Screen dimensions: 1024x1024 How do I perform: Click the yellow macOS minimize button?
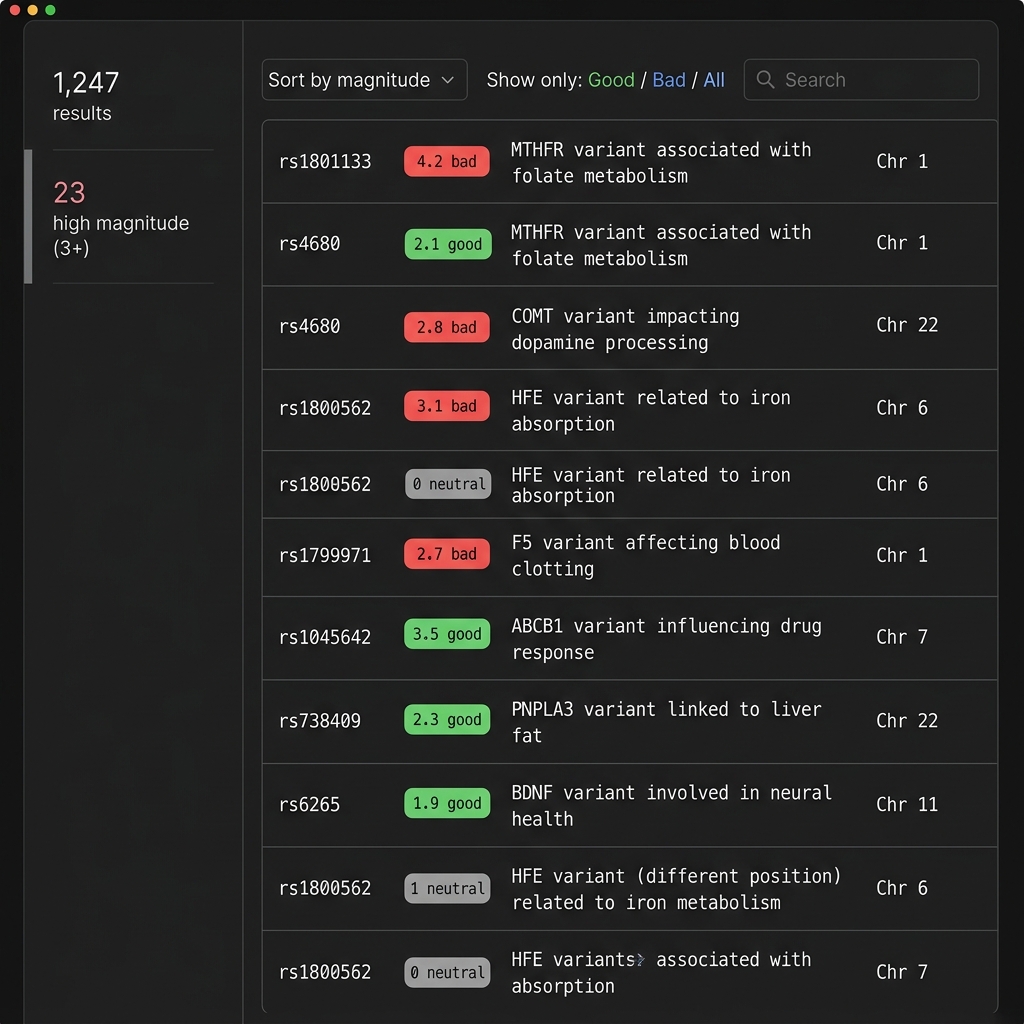pos(33,10)
